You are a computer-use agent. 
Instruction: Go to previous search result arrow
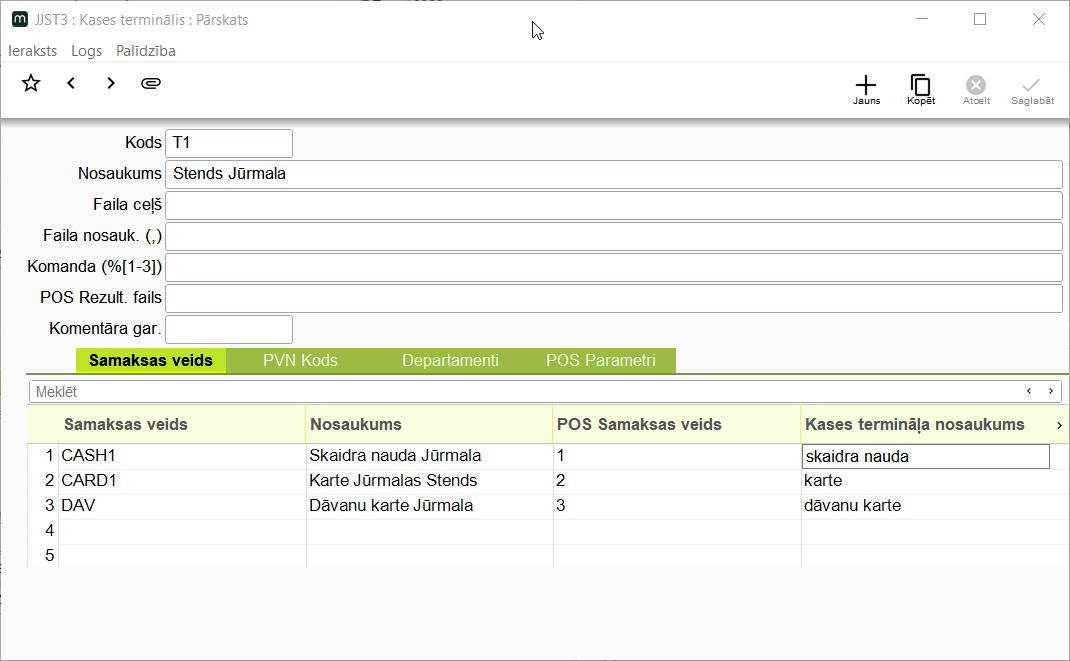point(1029,391)
